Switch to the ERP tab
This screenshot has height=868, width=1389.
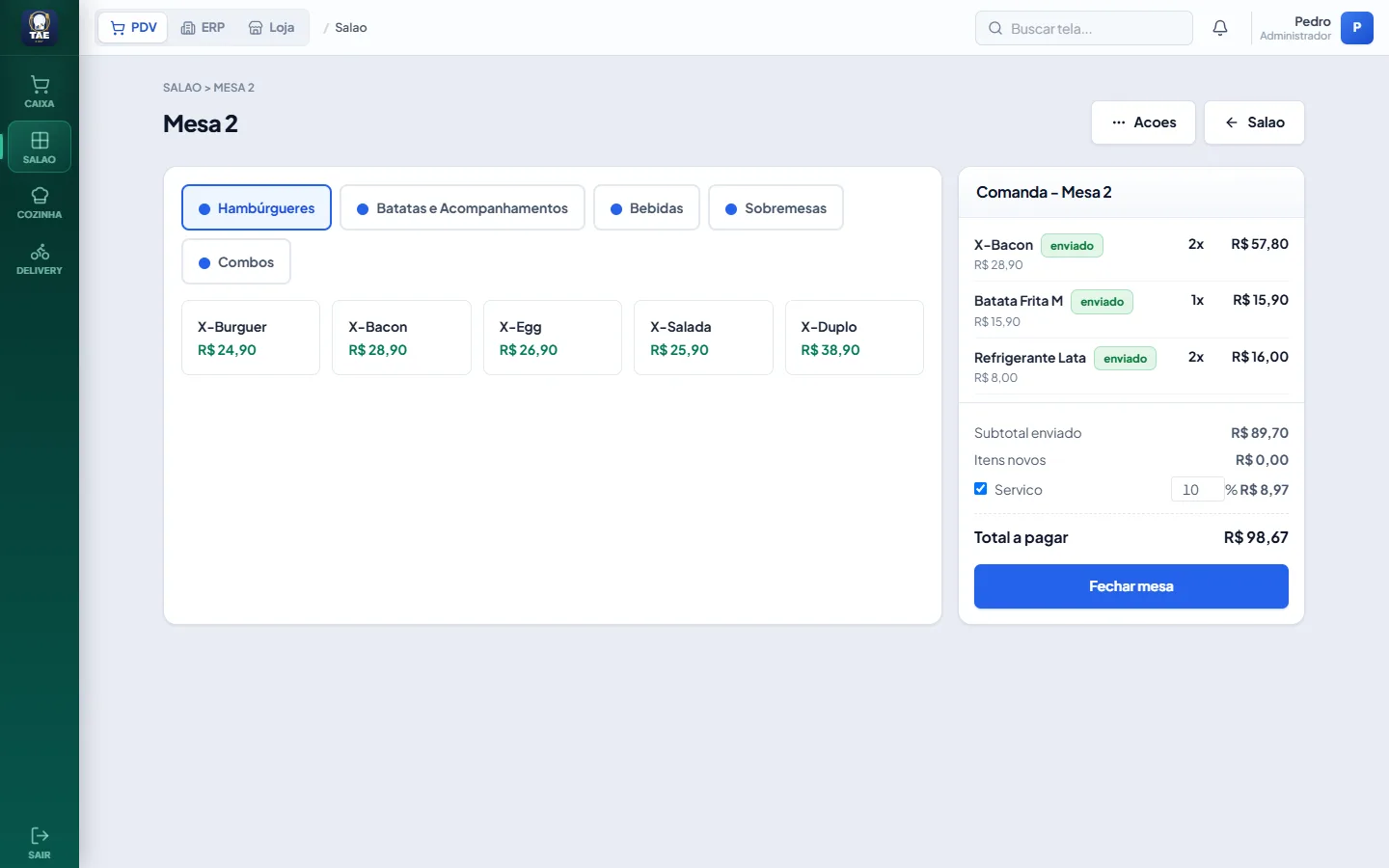[203, 28]
